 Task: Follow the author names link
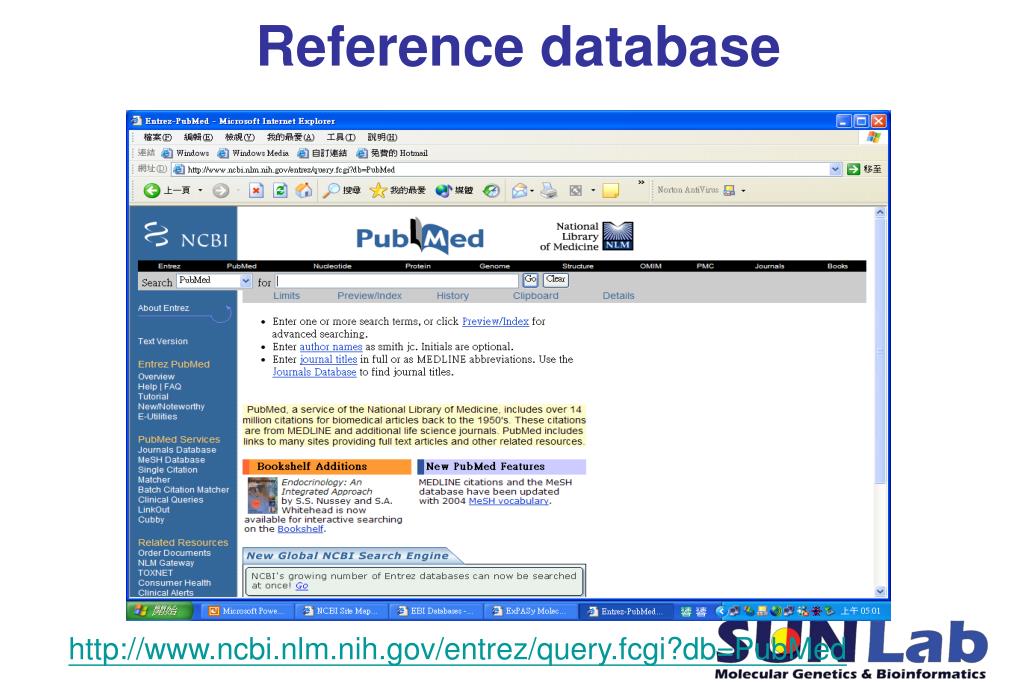331,347
